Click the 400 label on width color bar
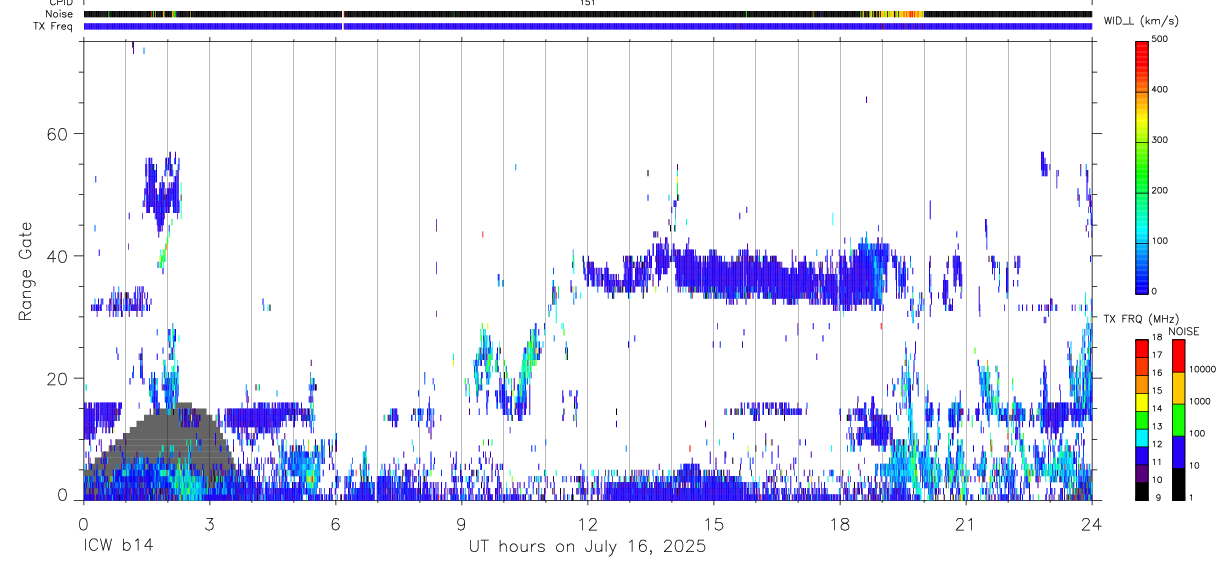This screenshot has width=1228, height=567. tap(1160, 89)
